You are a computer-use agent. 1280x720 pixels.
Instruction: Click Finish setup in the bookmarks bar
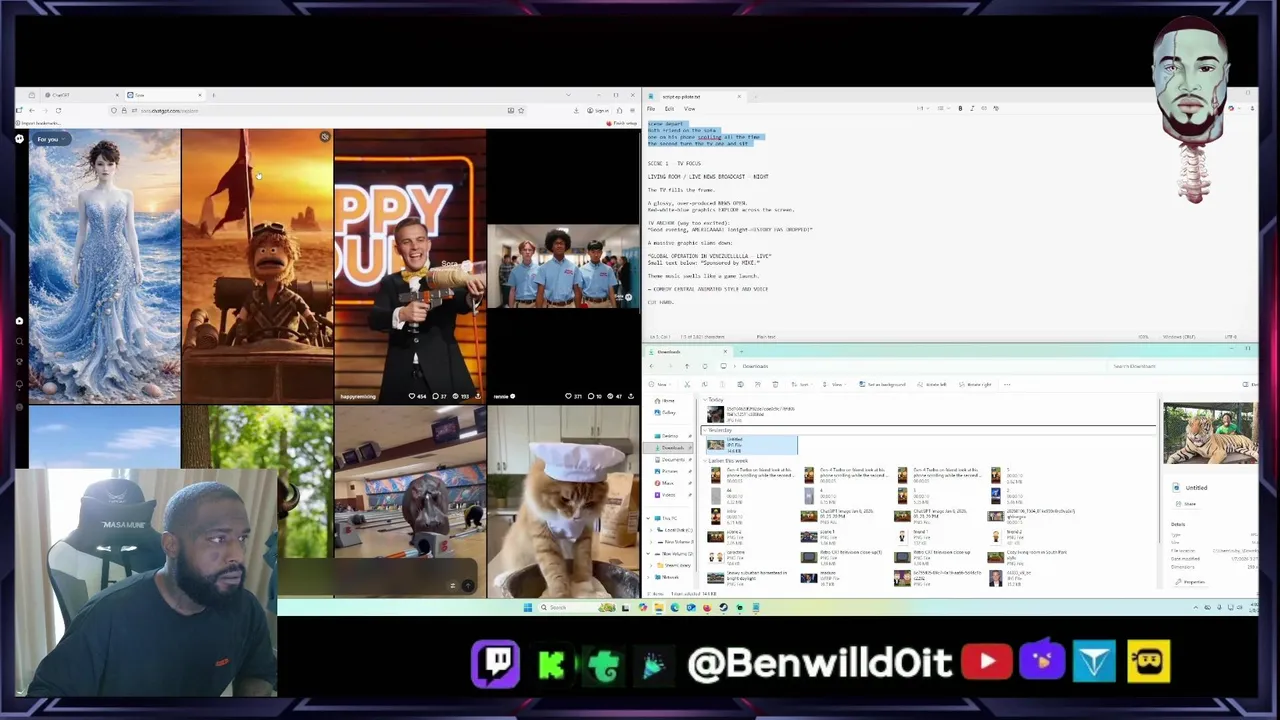pos(622,123)
